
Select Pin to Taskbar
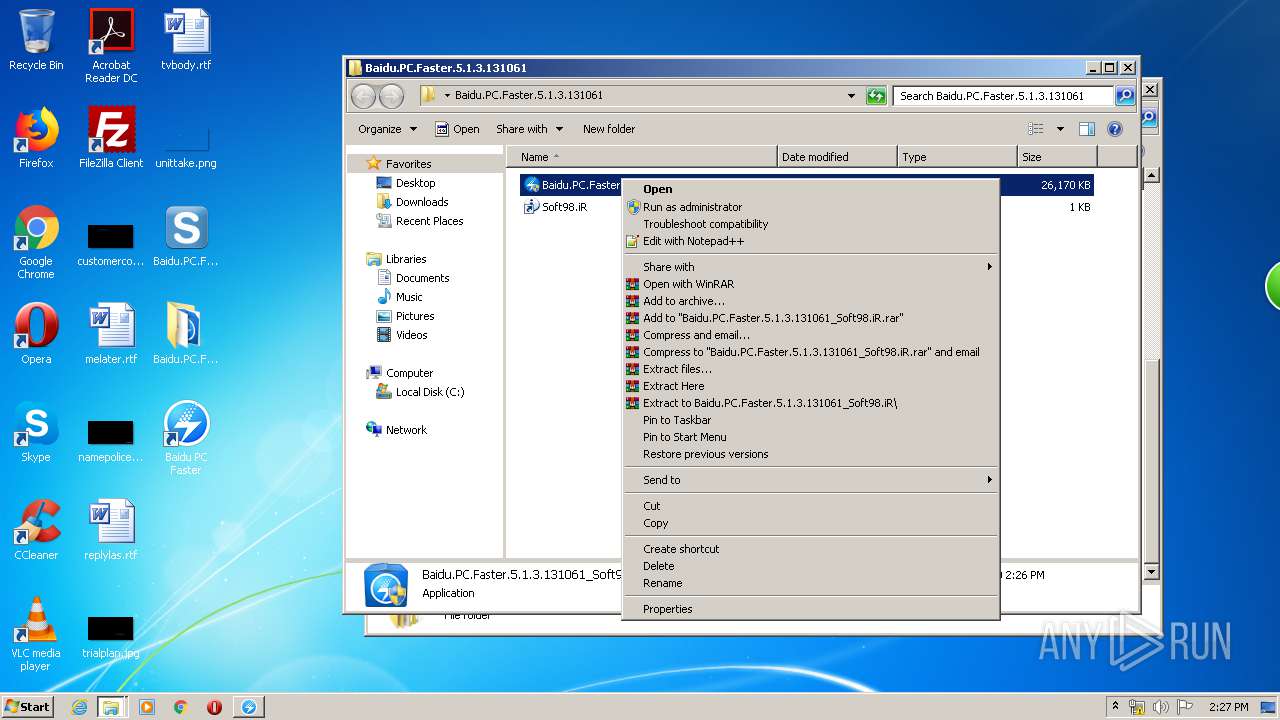[x=810, y=420]
